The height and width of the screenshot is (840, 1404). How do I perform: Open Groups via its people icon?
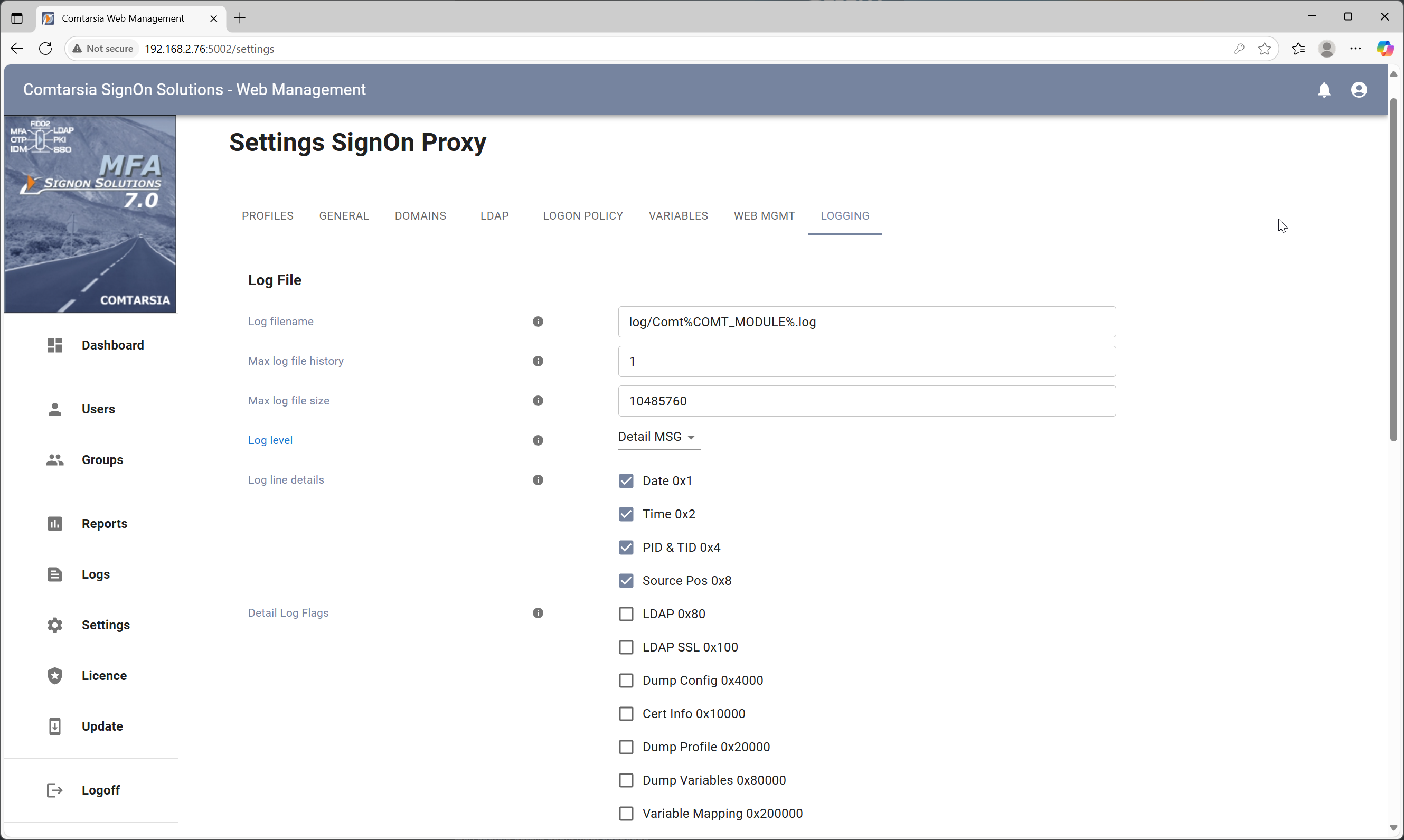(54, 460)
